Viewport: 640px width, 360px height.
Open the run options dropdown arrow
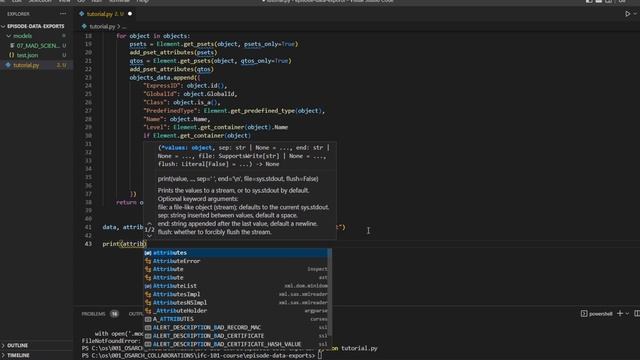point(635,14)
